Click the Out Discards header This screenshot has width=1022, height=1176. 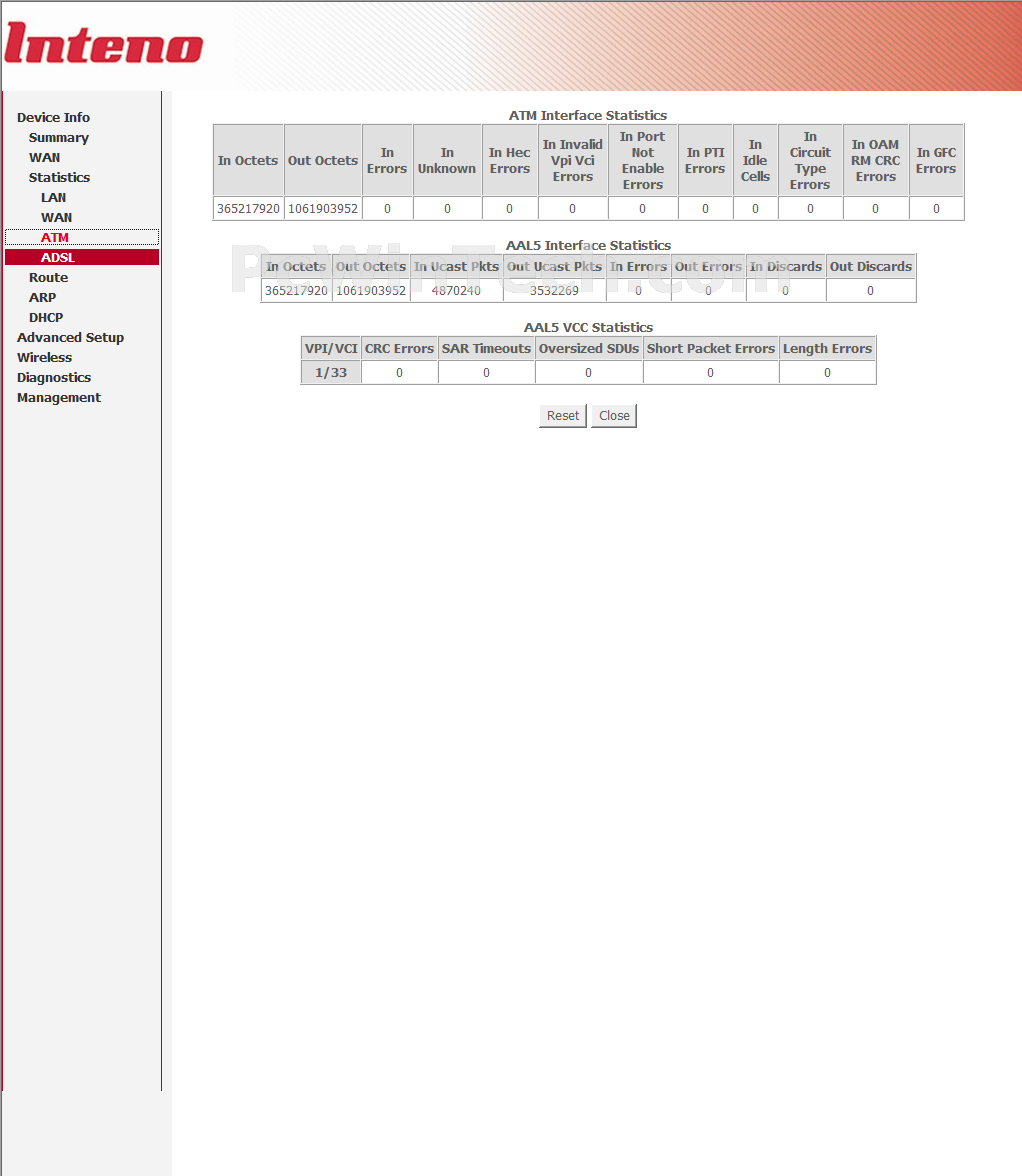pos(871,267)
